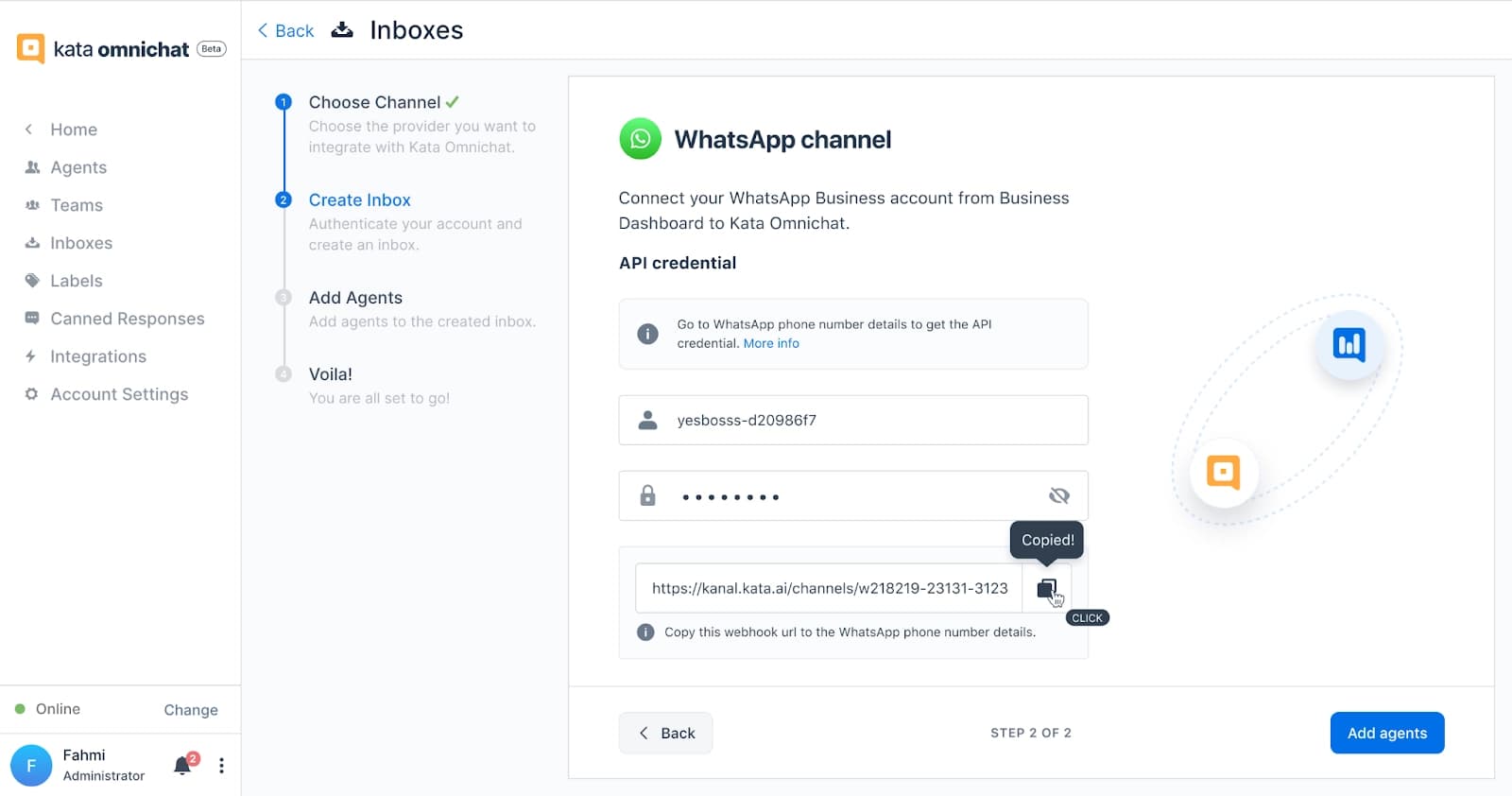The image size is (1512, 796).
Task: Select the Choose Channel step
Action: tap(374, 102)
